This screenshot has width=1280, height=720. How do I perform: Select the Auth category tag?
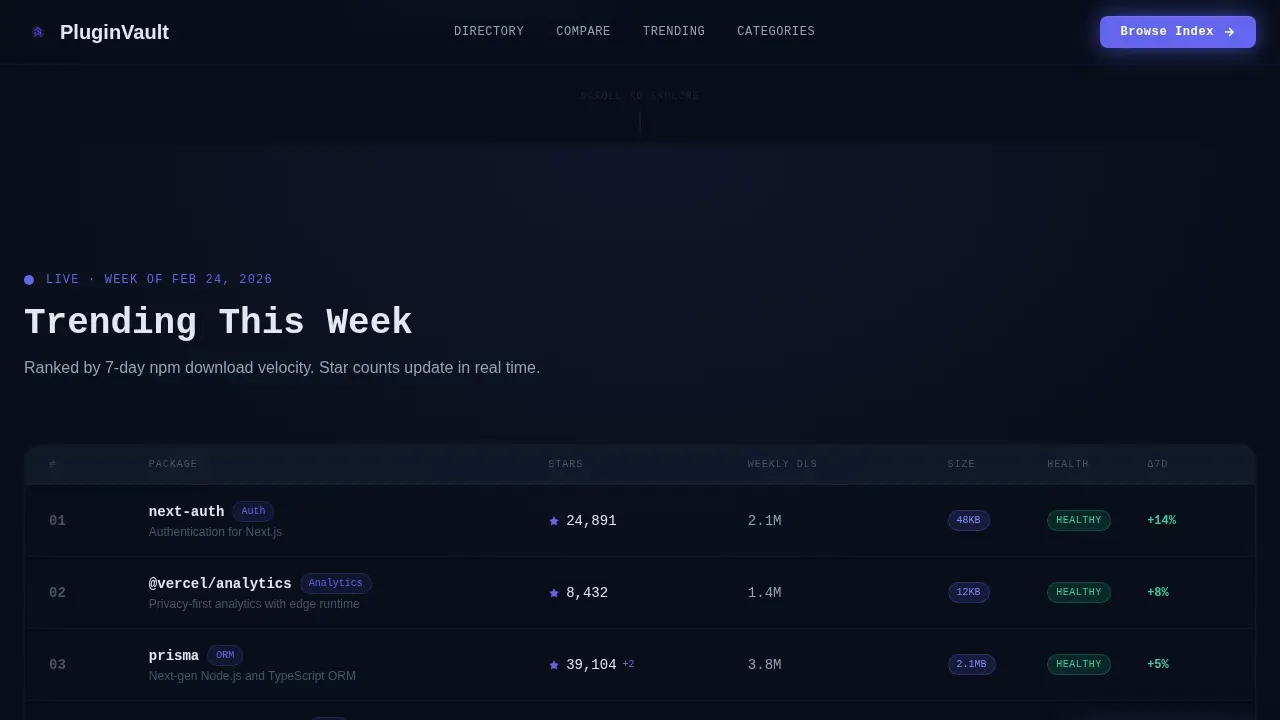pyautogui.click(x=253, y=511)
